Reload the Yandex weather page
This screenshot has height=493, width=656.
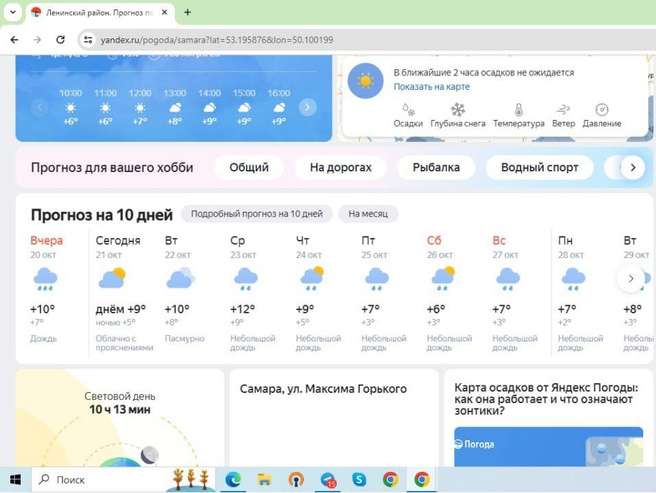pos(60,40)
